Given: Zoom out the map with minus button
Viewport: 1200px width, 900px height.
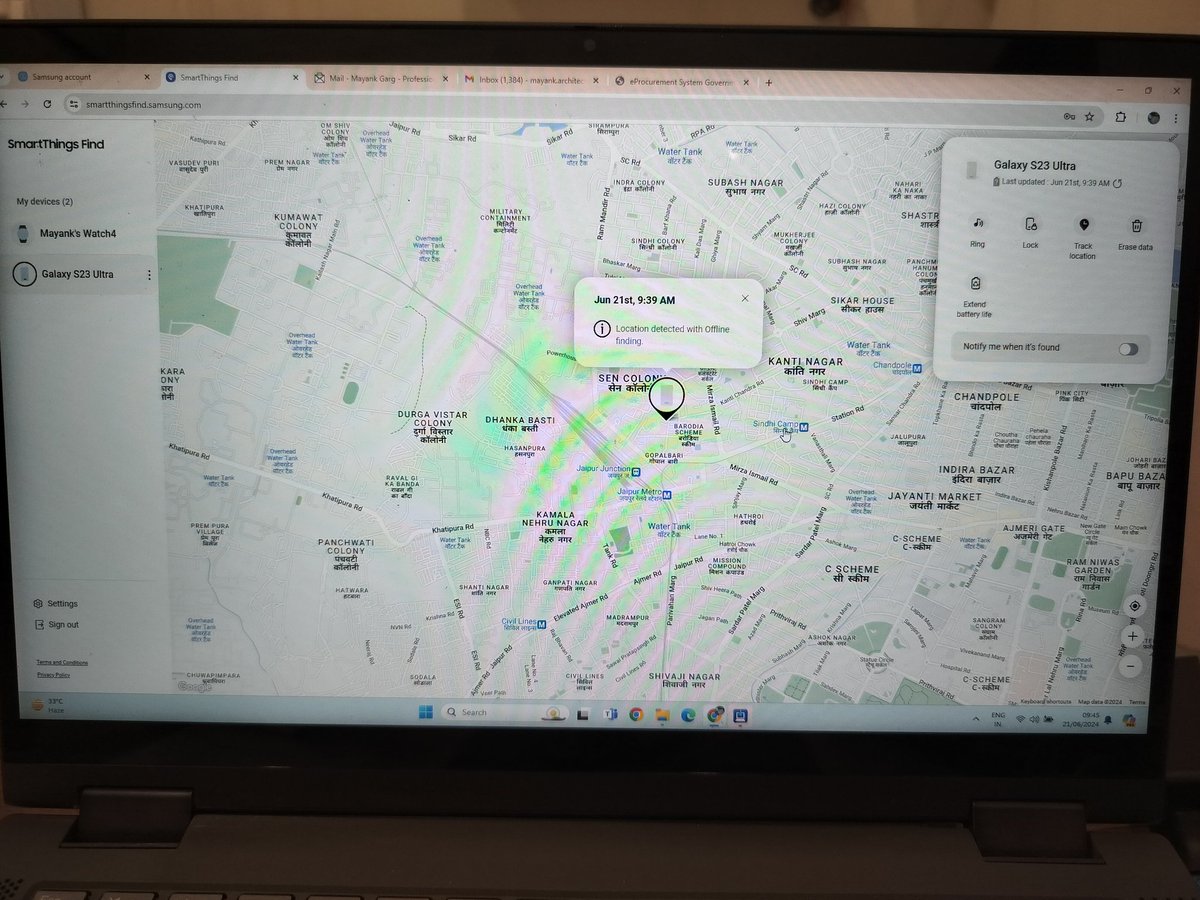Looking at the screenshot, I should coord(1131,665).
